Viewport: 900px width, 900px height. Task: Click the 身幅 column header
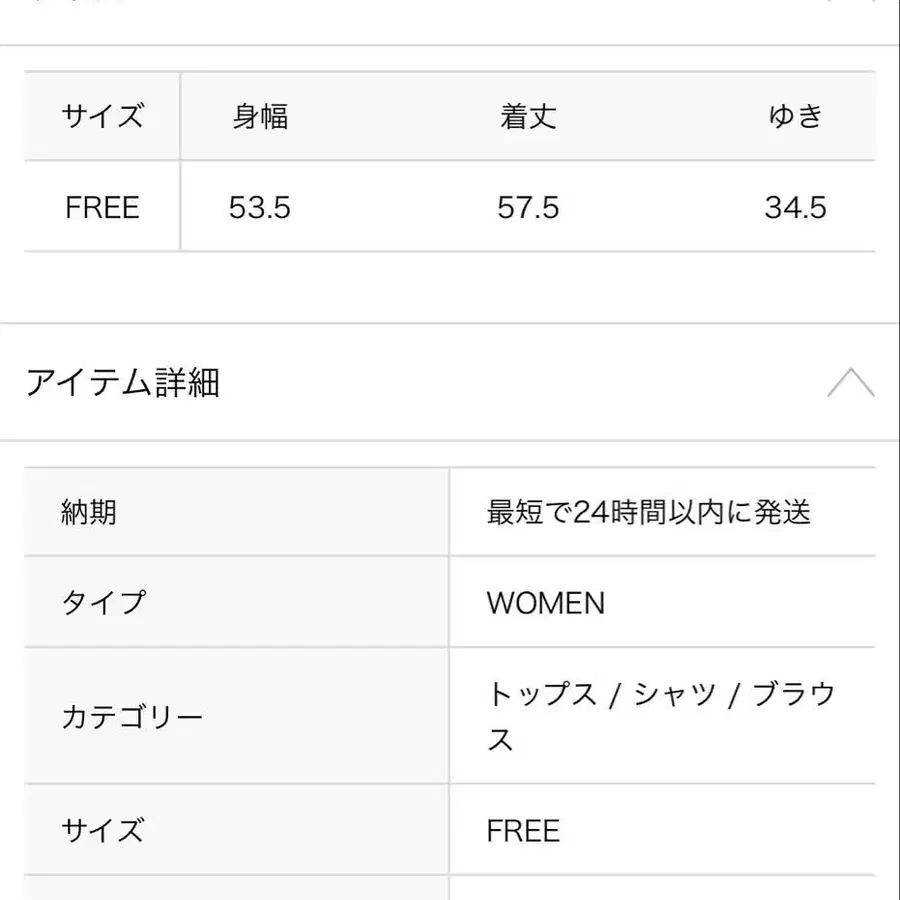[260, 117]
